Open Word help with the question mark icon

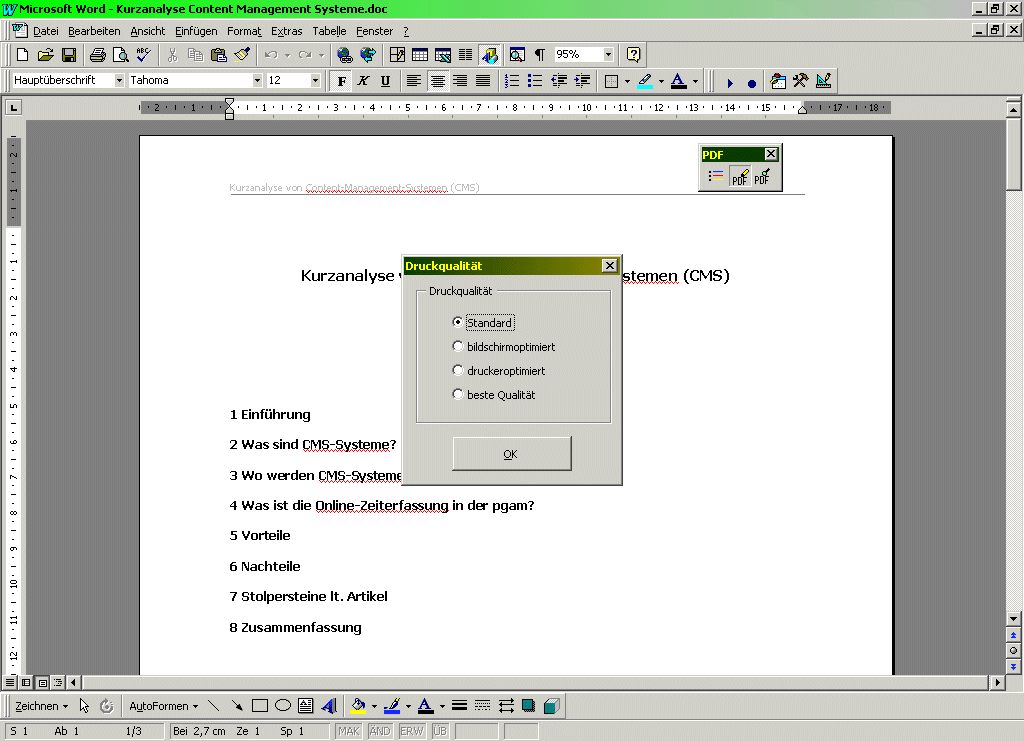[x=633, y=55]
